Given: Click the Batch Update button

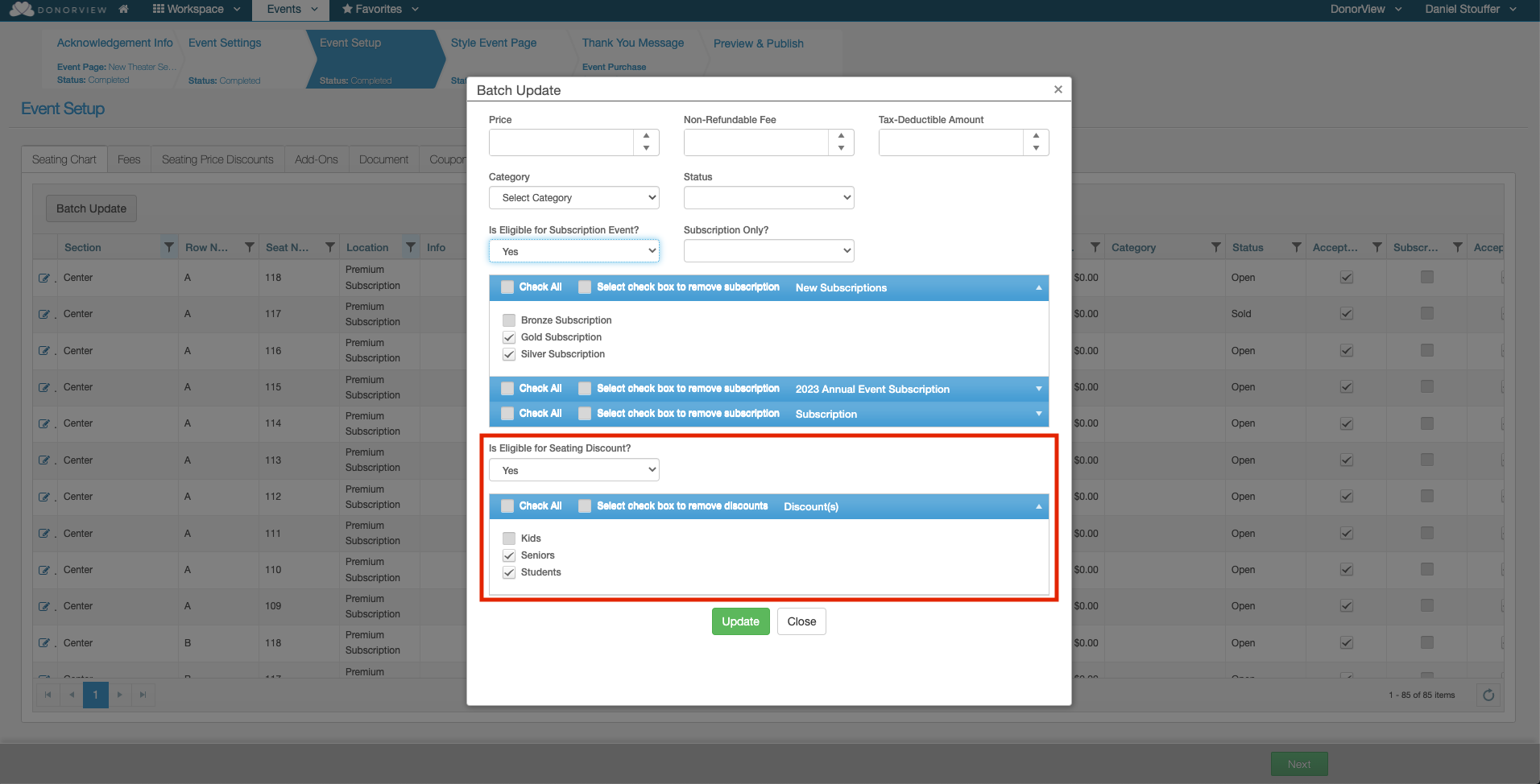Looking at the screenshot, I should [x=91, y=208].
